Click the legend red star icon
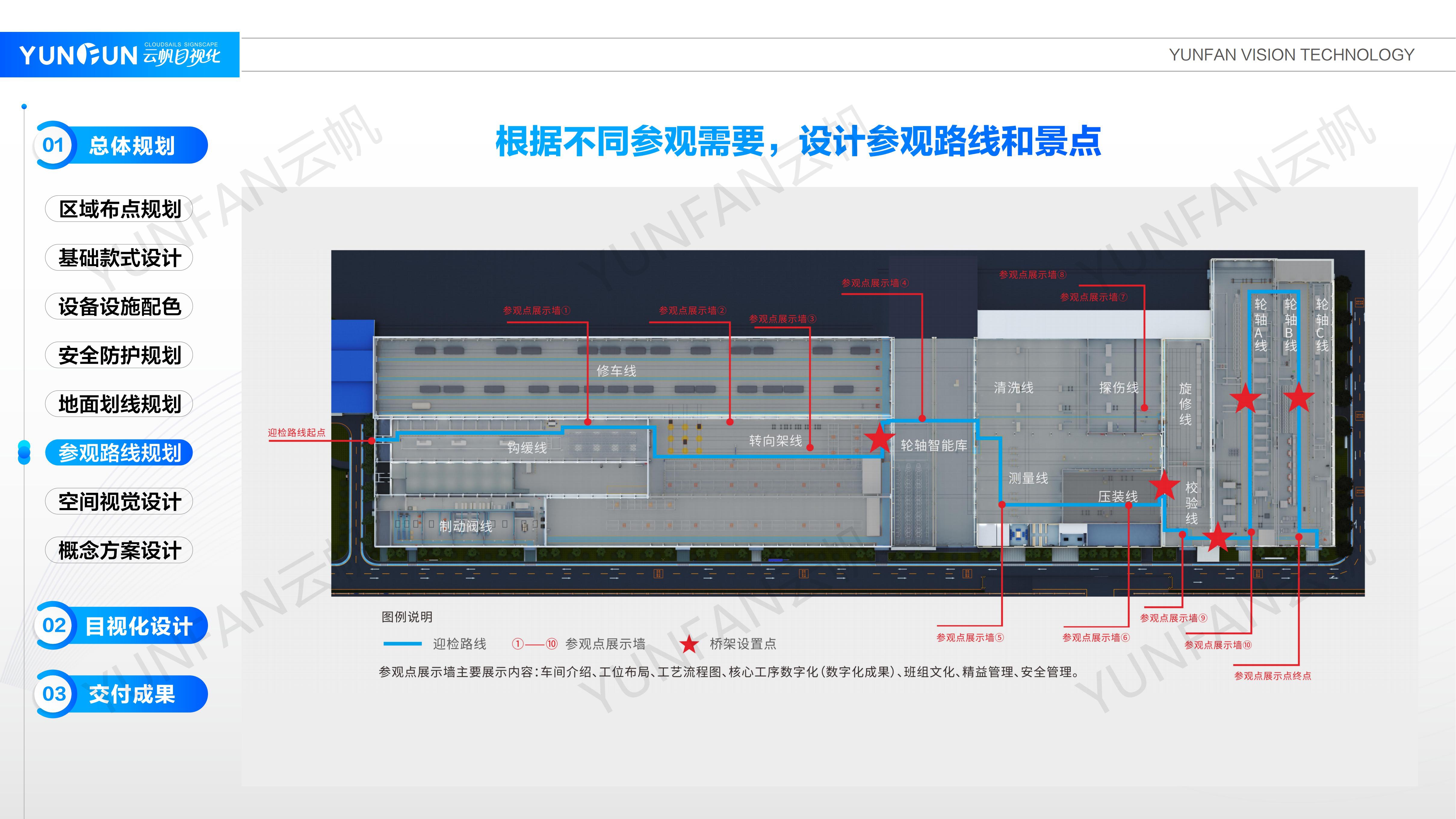The height and width of the screenshot is (819, 1456). tap(689, 644)
